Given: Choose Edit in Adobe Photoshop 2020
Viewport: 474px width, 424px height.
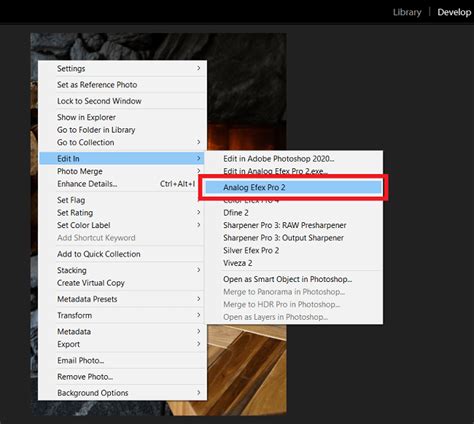Looking at the screenshot, I should (x=294, y=159).
